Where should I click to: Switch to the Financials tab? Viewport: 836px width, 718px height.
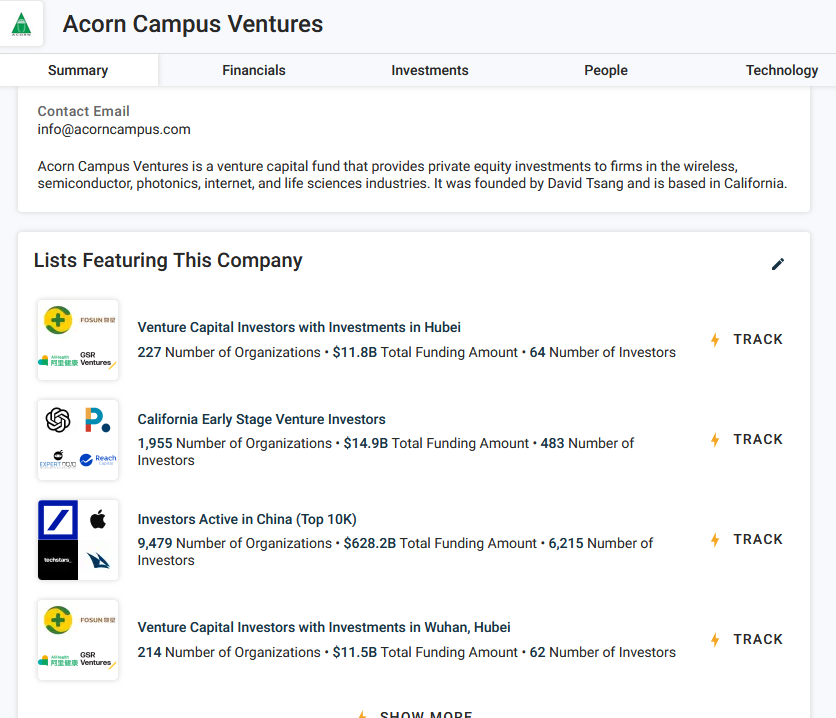254,70
